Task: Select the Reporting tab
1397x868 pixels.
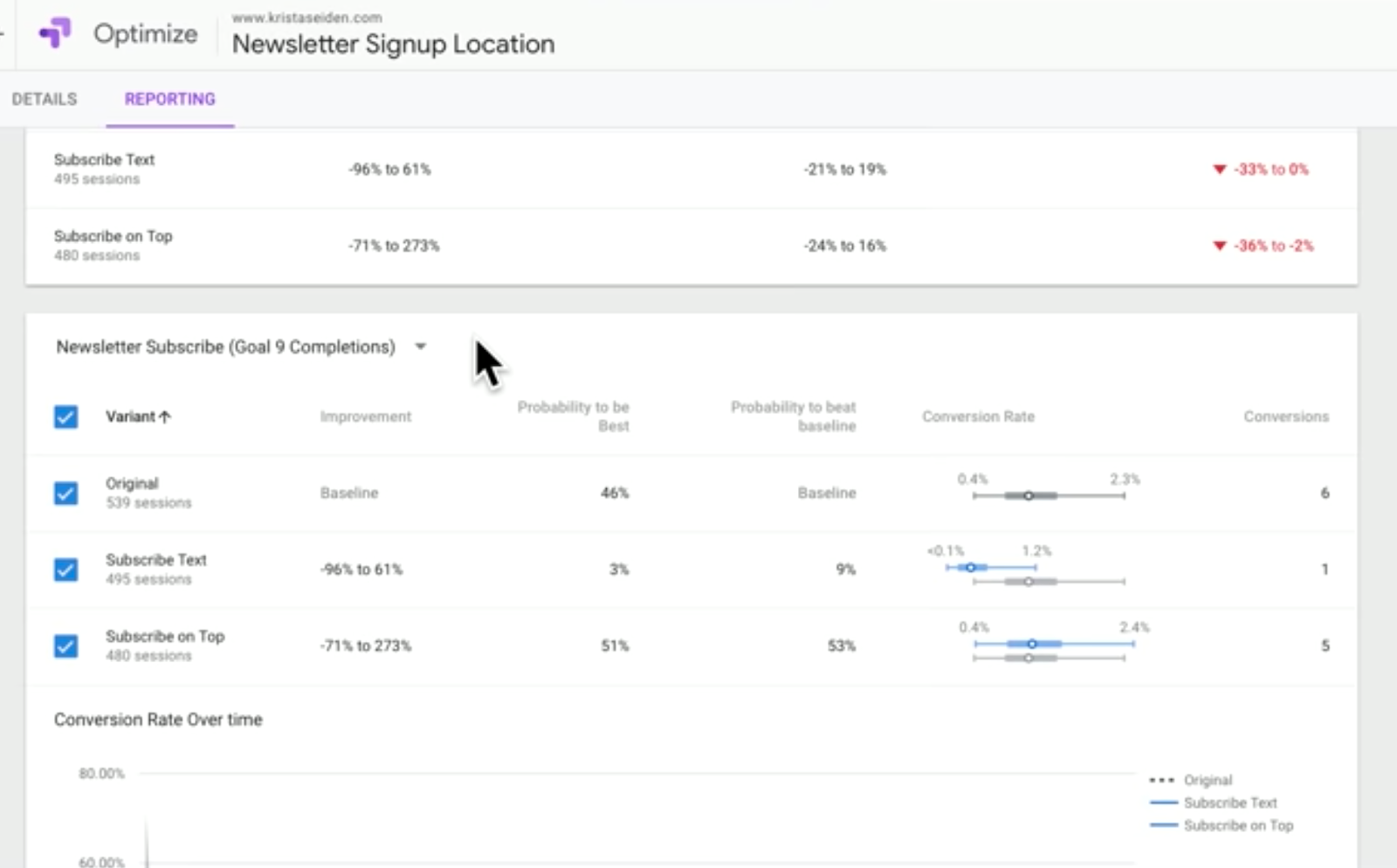Action: coord(169,99)
